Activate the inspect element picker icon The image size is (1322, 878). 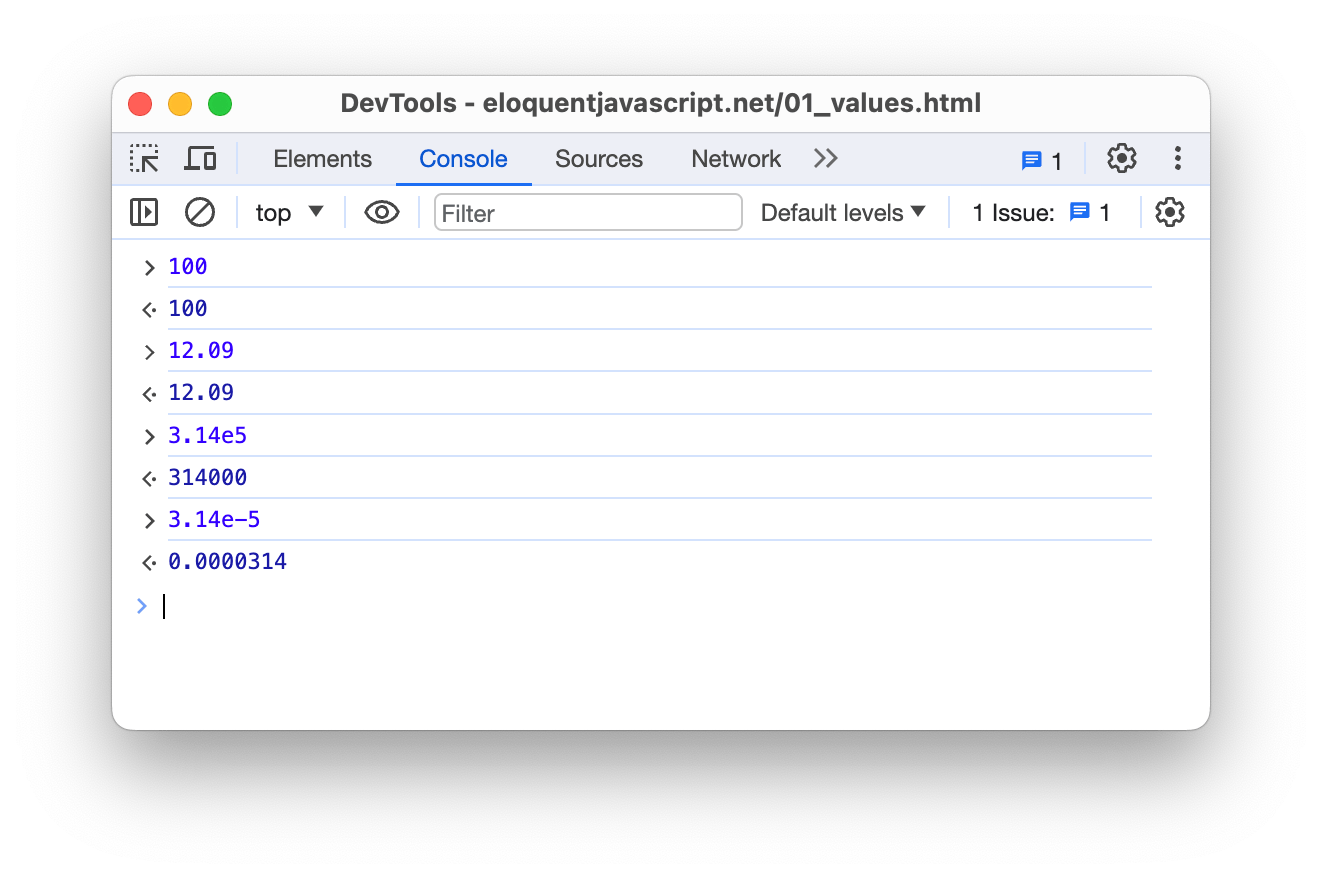coord(144,159)
